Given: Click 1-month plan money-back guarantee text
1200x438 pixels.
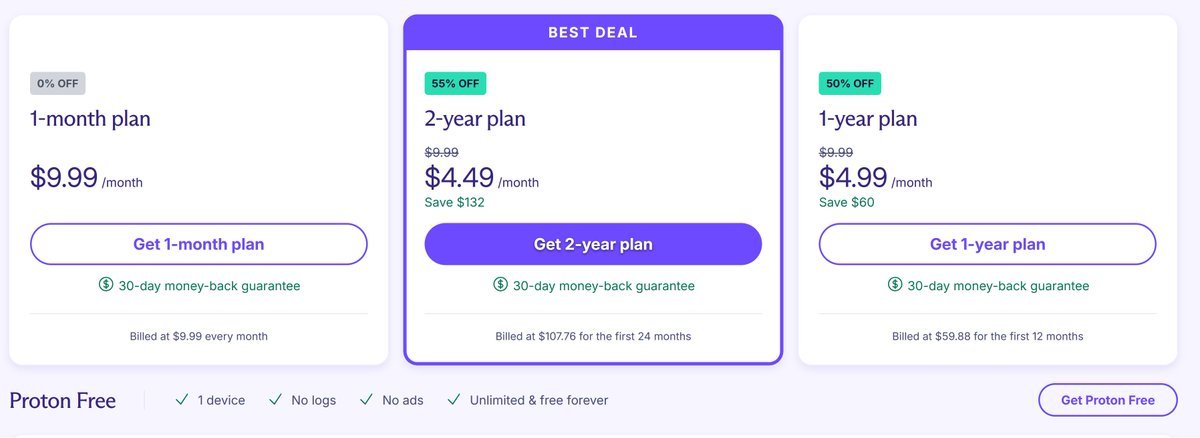Looking at the screenshot, I should (x=209, y=286).
